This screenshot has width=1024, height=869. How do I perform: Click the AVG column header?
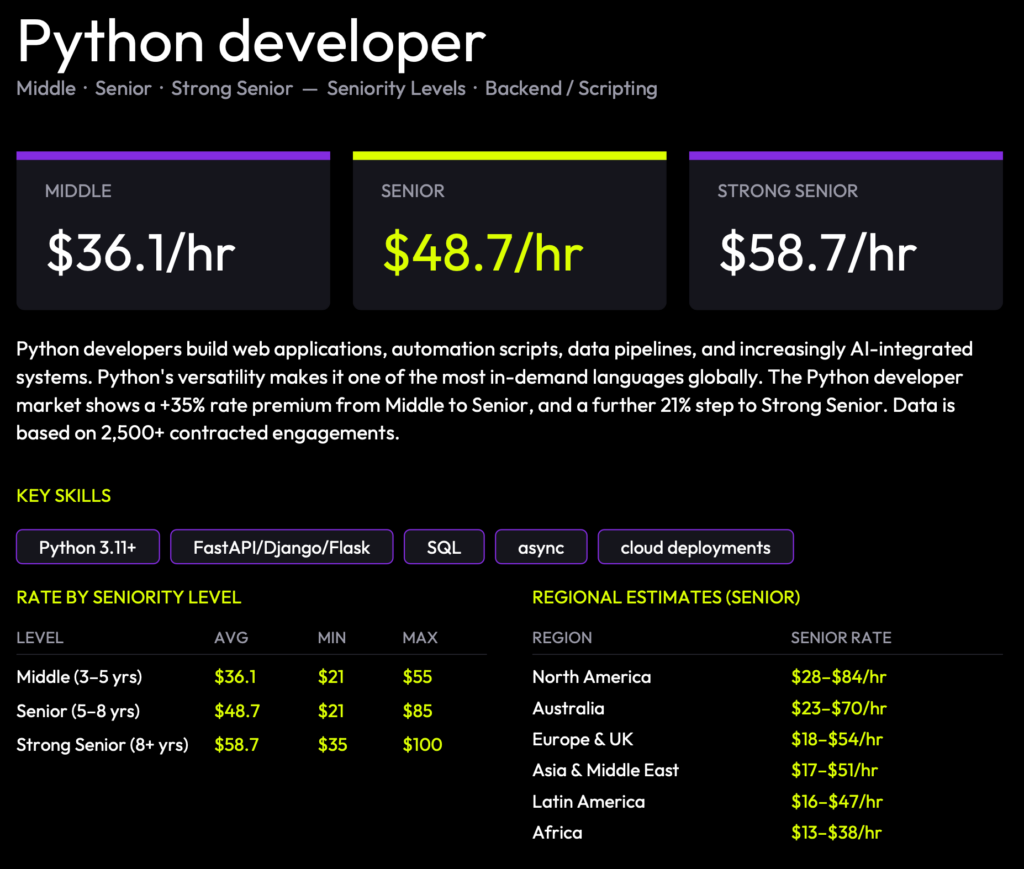231,637
